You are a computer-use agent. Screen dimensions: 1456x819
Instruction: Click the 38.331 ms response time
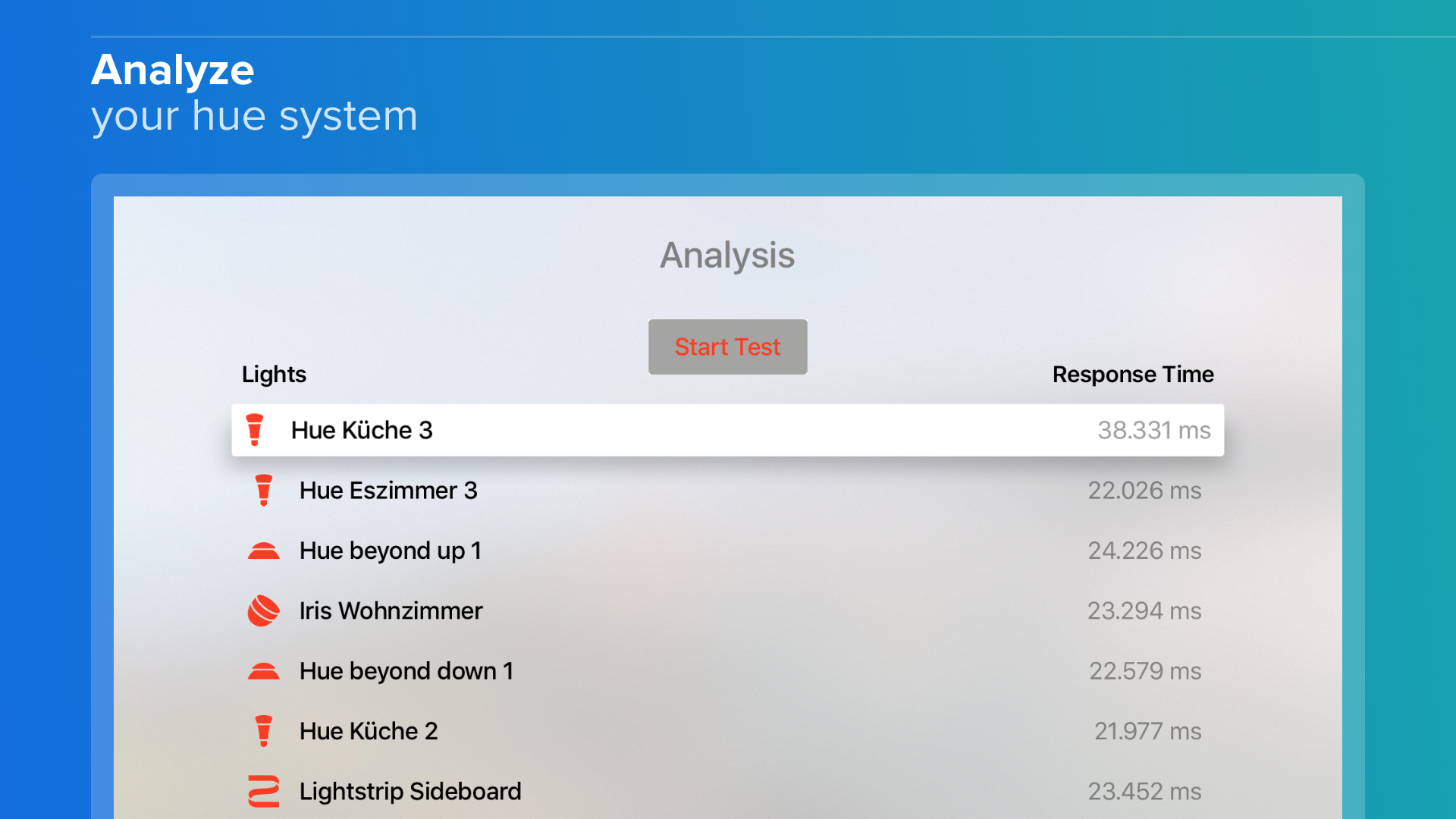[x=1154, y=430]
